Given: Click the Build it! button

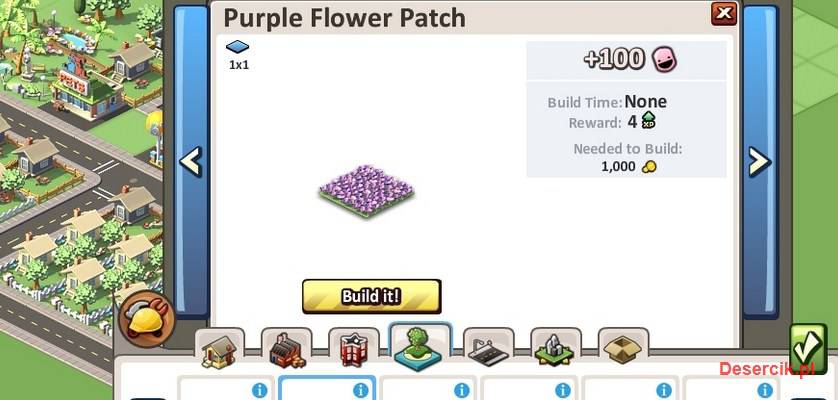Looking at the screenshot, I should pyautogui.click(x=371, y=296).
